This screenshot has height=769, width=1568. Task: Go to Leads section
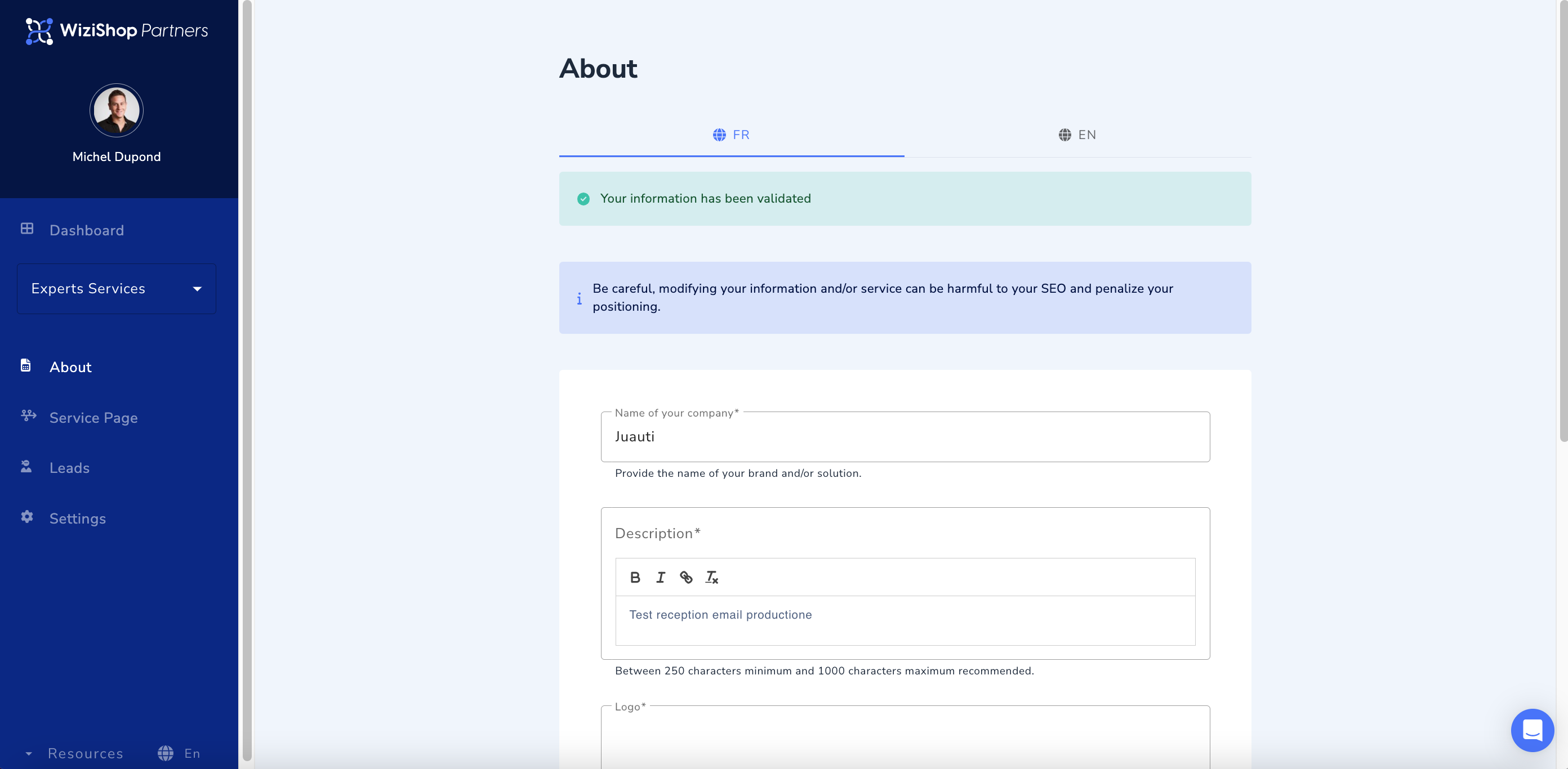click(69, 468)
